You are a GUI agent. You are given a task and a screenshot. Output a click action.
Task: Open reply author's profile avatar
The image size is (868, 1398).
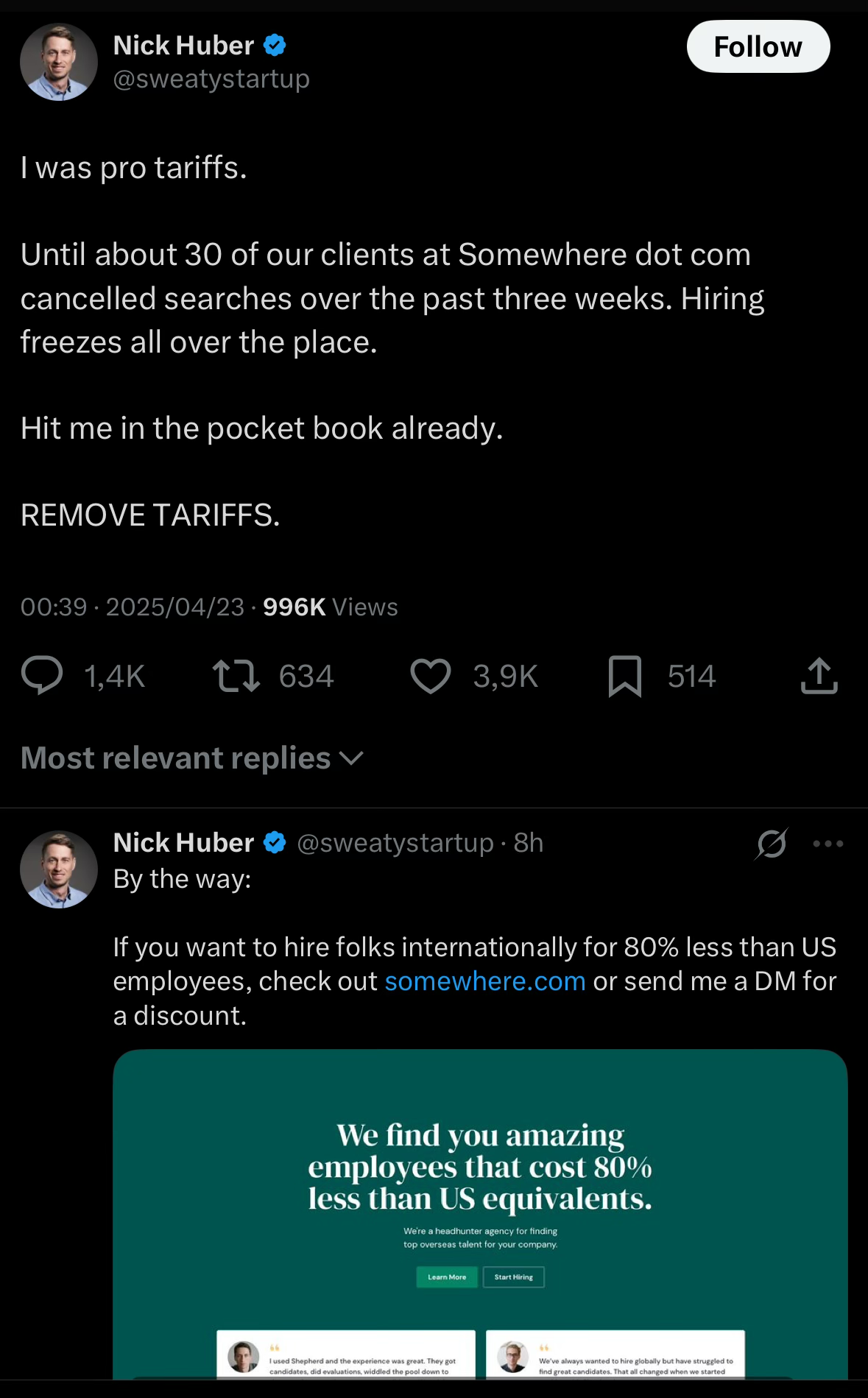[59, 869]
